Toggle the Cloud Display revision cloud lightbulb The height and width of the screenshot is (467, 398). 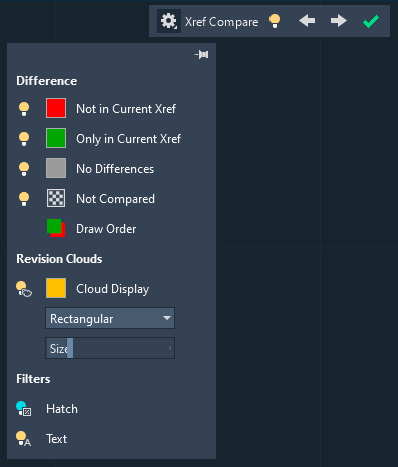click(x=24, y=289)
